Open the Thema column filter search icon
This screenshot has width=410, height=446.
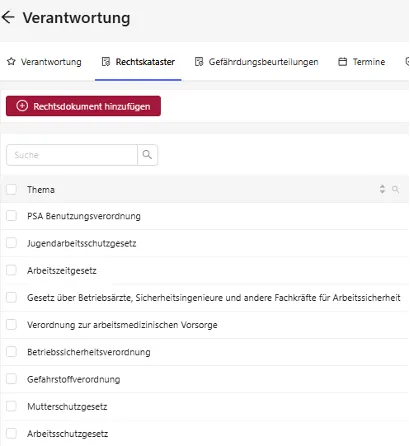(395, 190)
